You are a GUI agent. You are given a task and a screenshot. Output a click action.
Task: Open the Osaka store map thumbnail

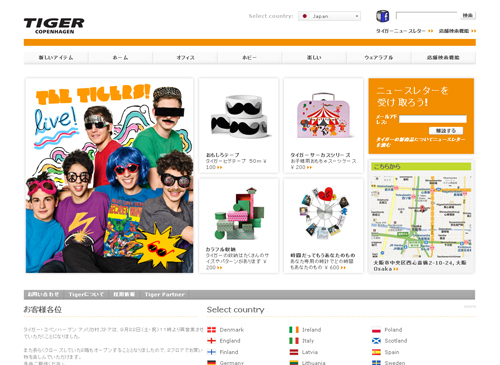pyautogui.click(x=421, y=216)
